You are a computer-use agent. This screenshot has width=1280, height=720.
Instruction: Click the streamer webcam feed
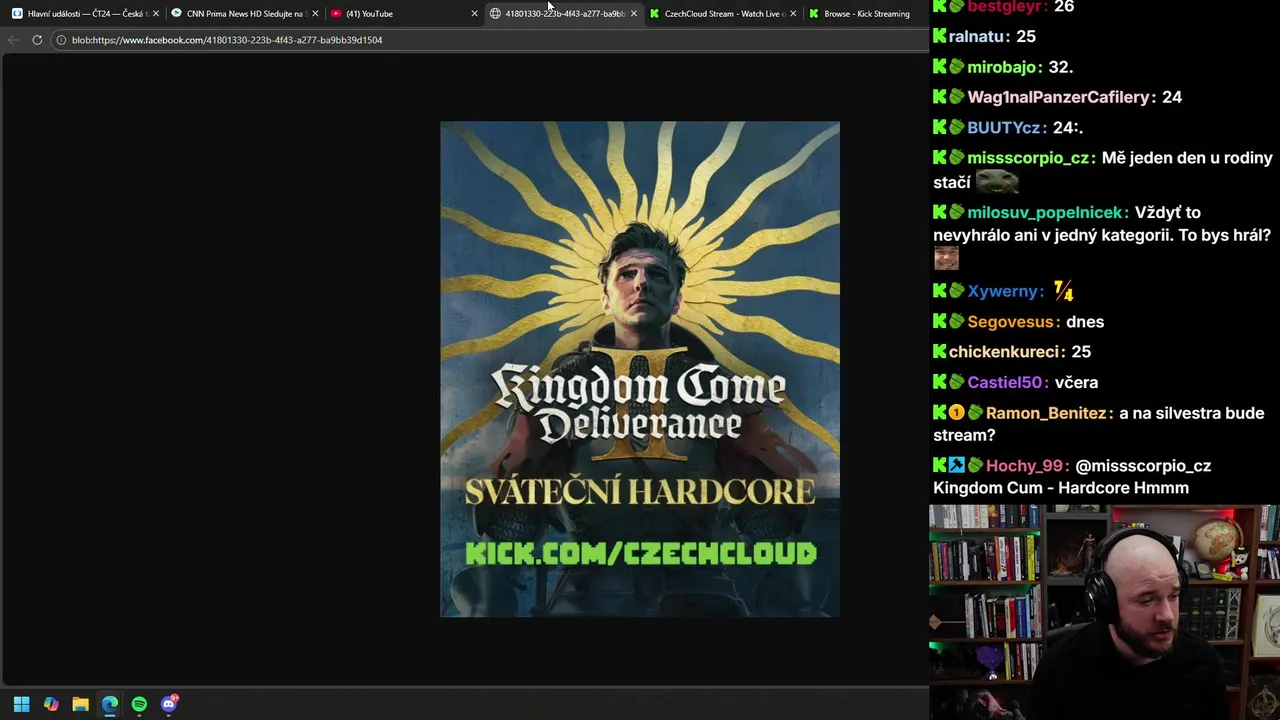[x=1104, y=612]
